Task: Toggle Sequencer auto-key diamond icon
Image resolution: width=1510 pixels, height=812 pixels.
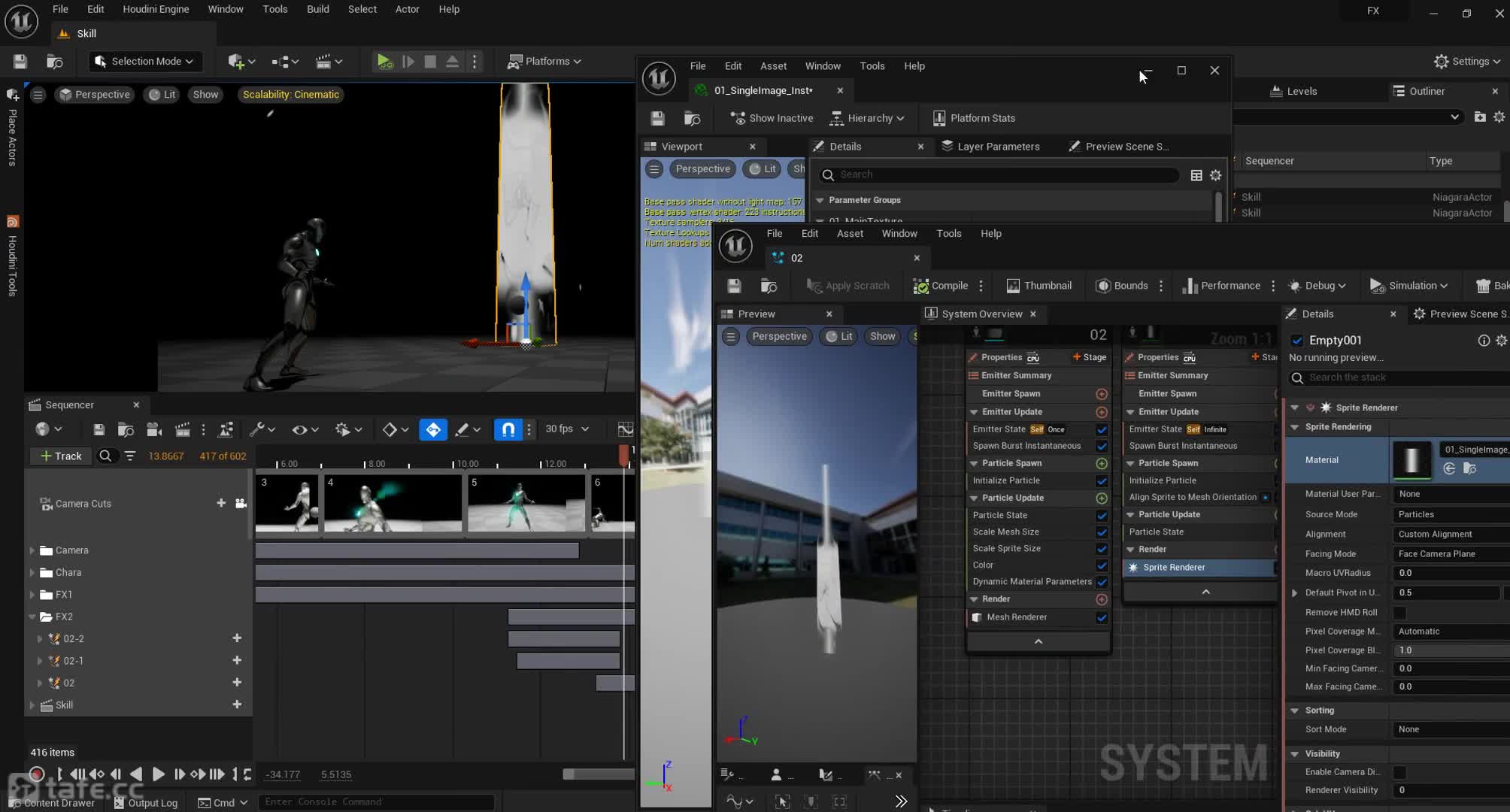Action: pyautogui.click(x=433, y=429)
